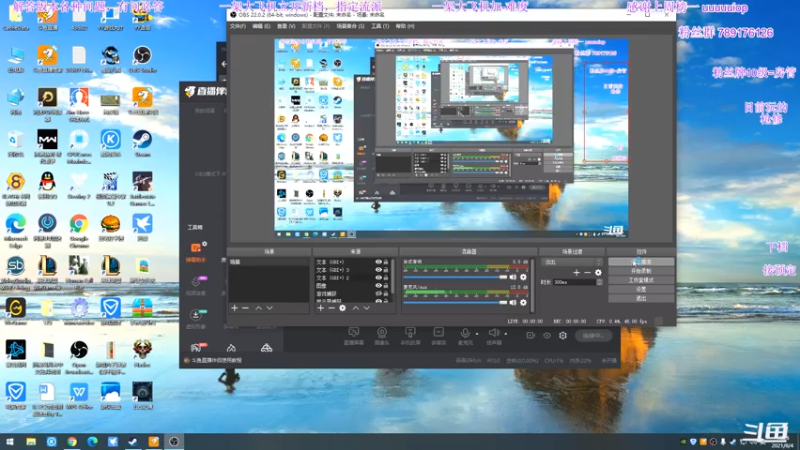
Task: Open source properties with the Sources gear icon
Action: click(342, 308)
